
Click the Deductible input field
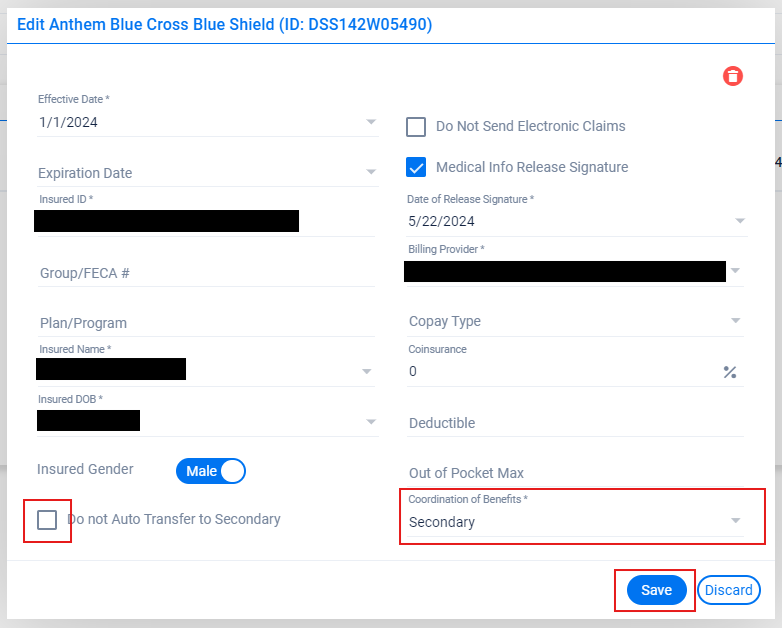[575, 423]
